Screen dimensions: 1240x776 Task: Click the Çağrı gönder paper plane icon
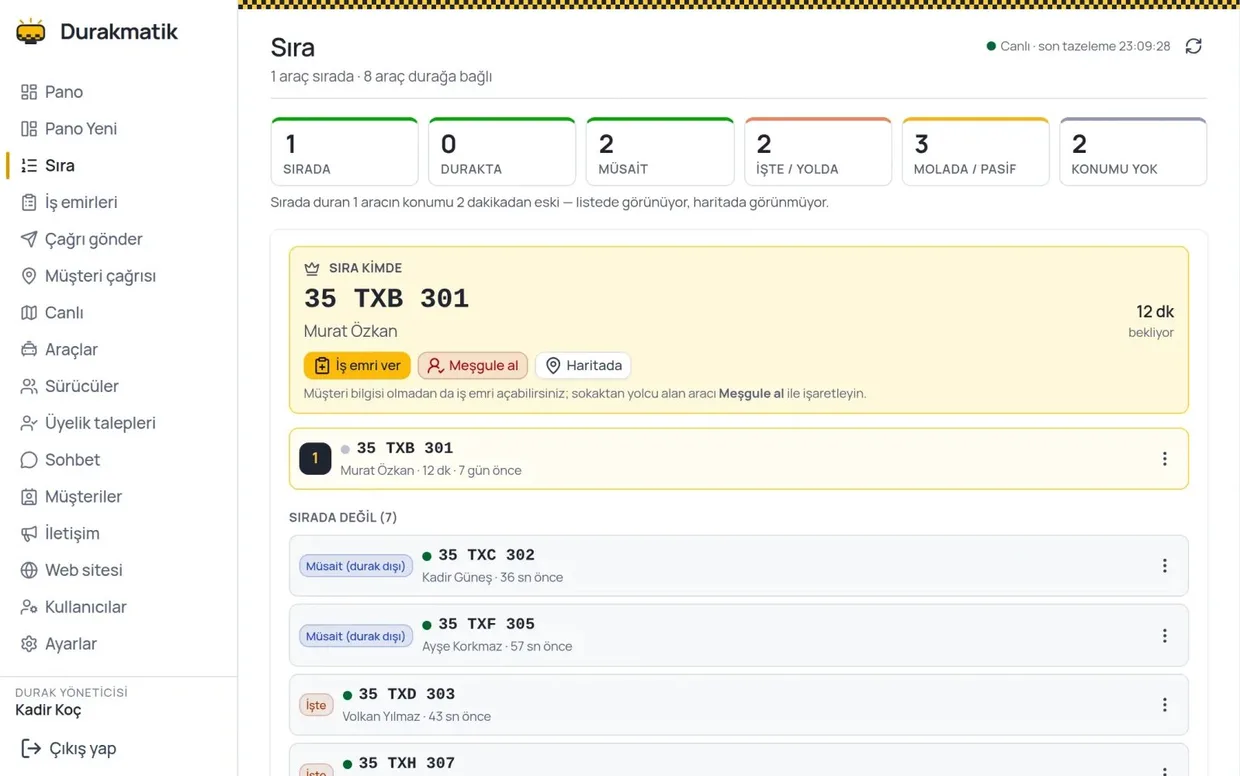[29, 239]
